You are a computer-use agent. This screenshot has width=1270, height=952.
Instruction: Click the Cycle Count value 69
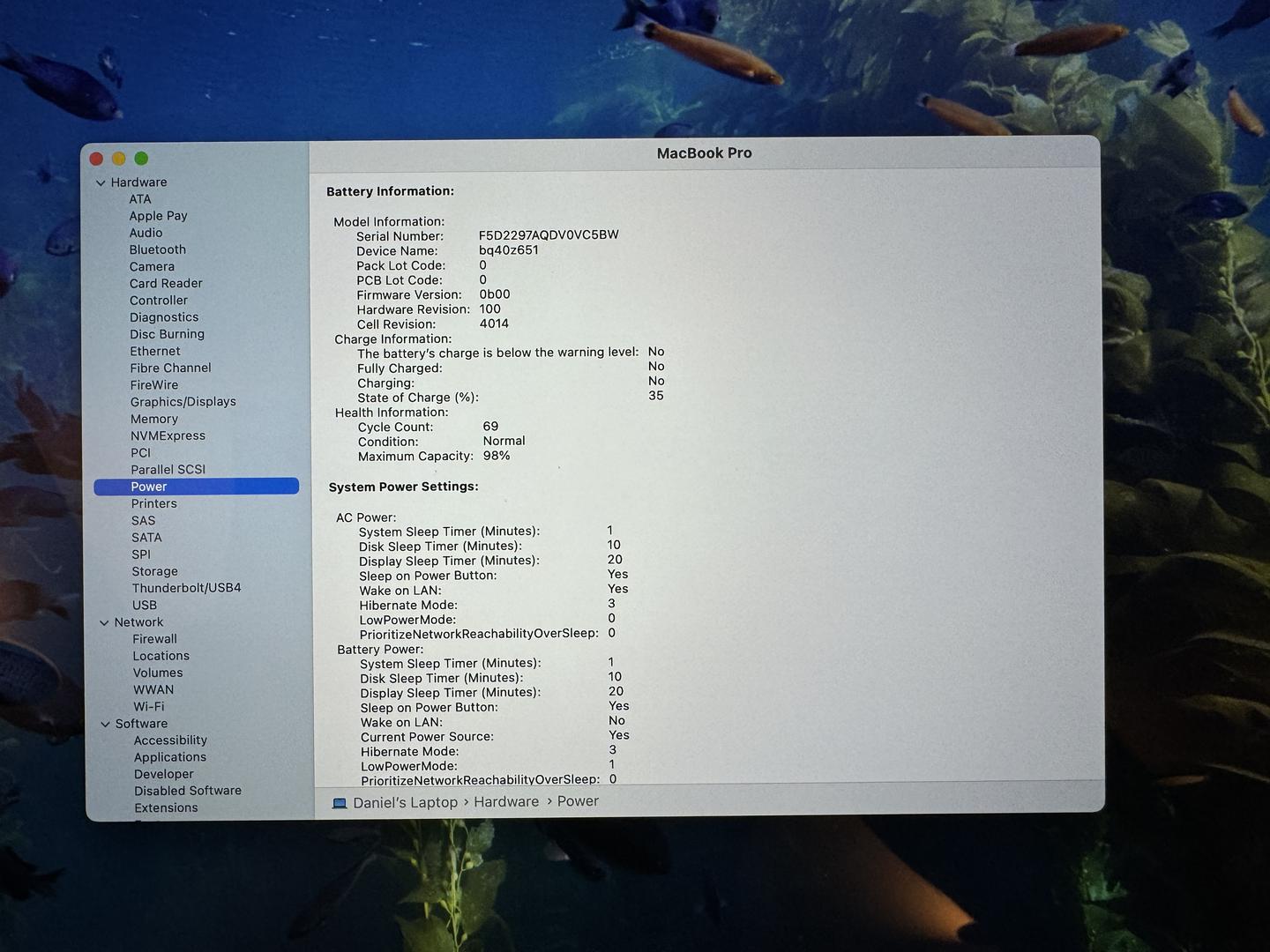(x=490, y=427)
